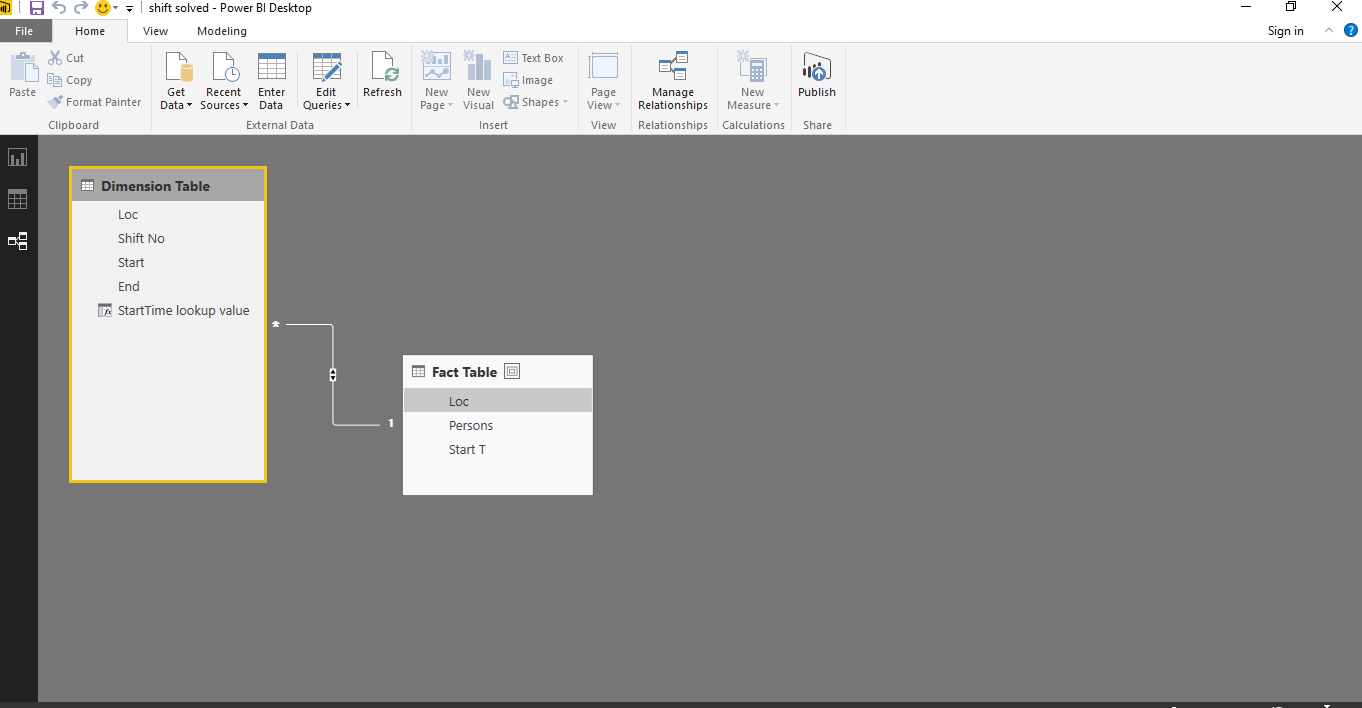Screen dimensions: 1362x708
Task: Select the Fact Table header
Action: pos(498,372)
